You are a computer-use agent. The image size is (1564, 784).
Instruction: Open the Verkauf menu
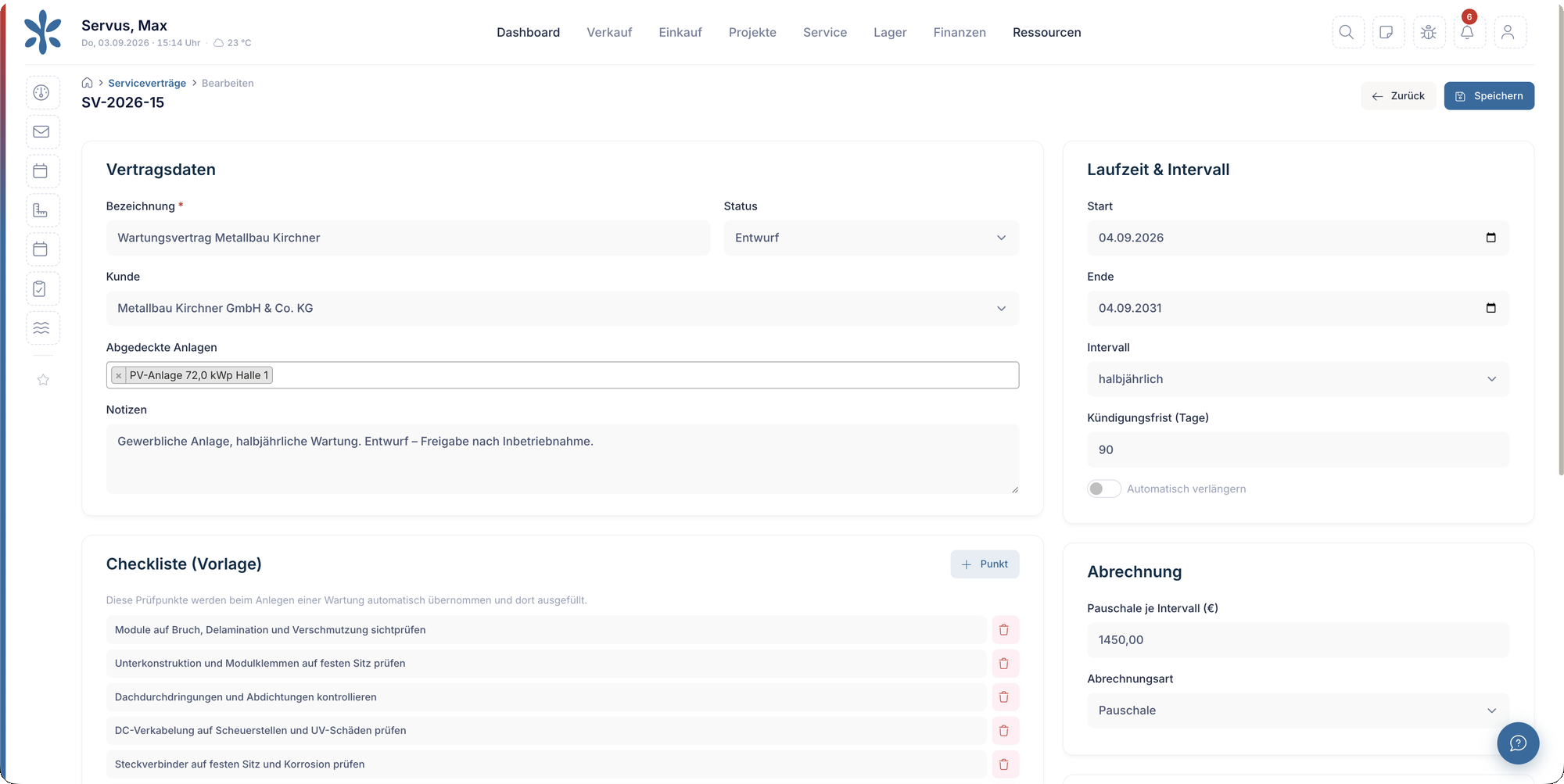(609, 32)
